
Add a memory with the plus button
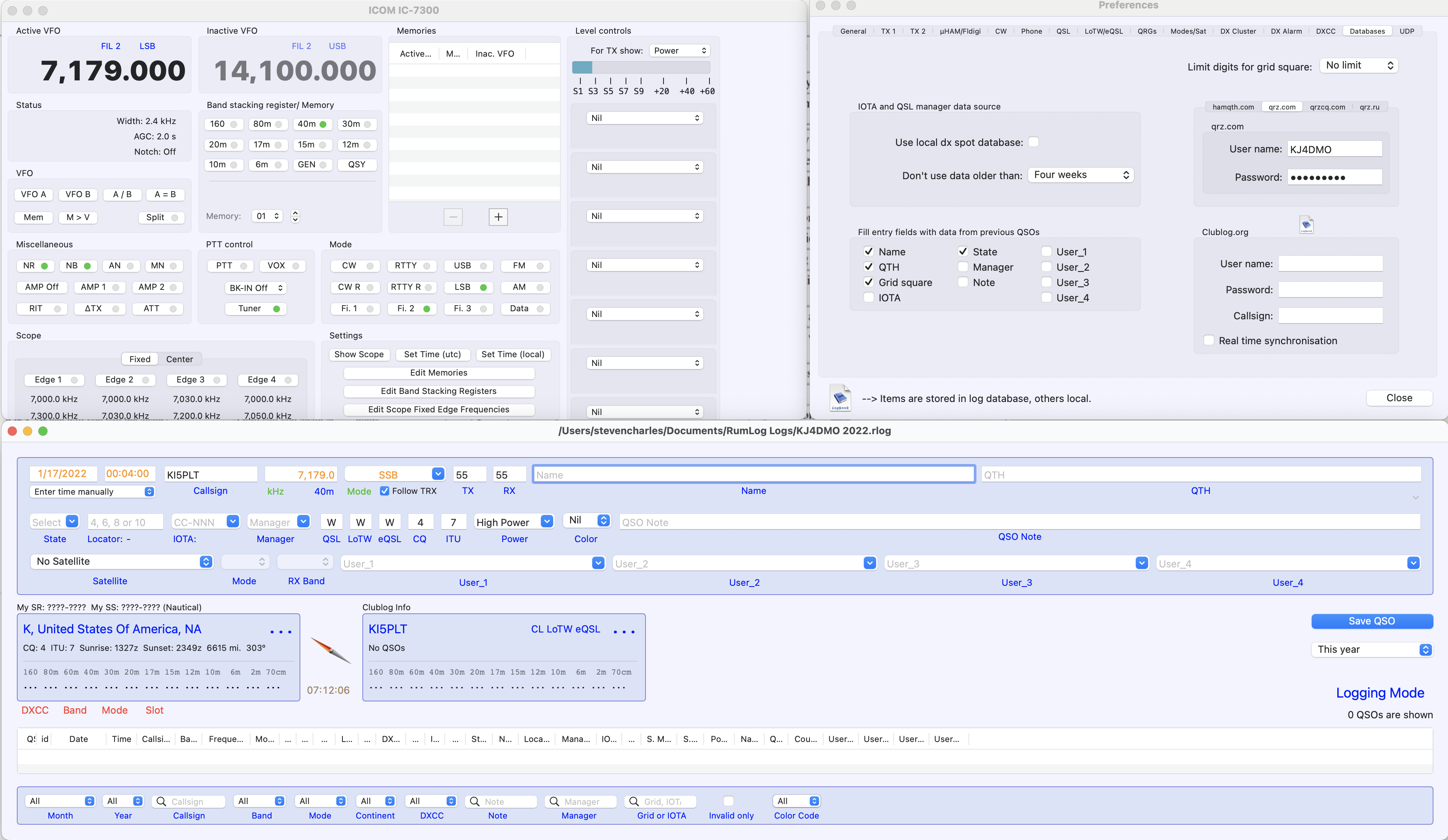(x=498, y=217)
